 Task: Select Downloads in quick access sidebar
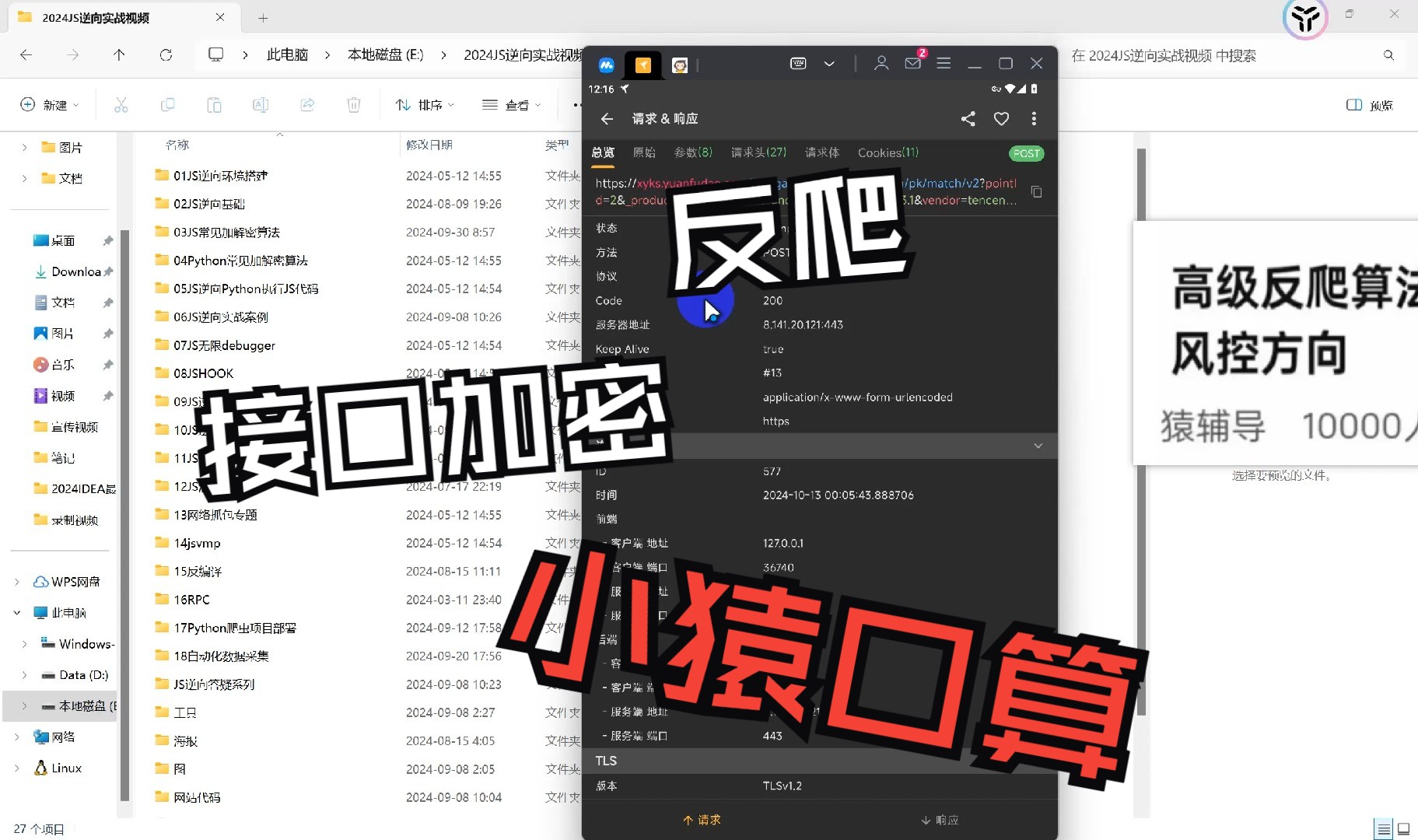[x=75, y=271]
